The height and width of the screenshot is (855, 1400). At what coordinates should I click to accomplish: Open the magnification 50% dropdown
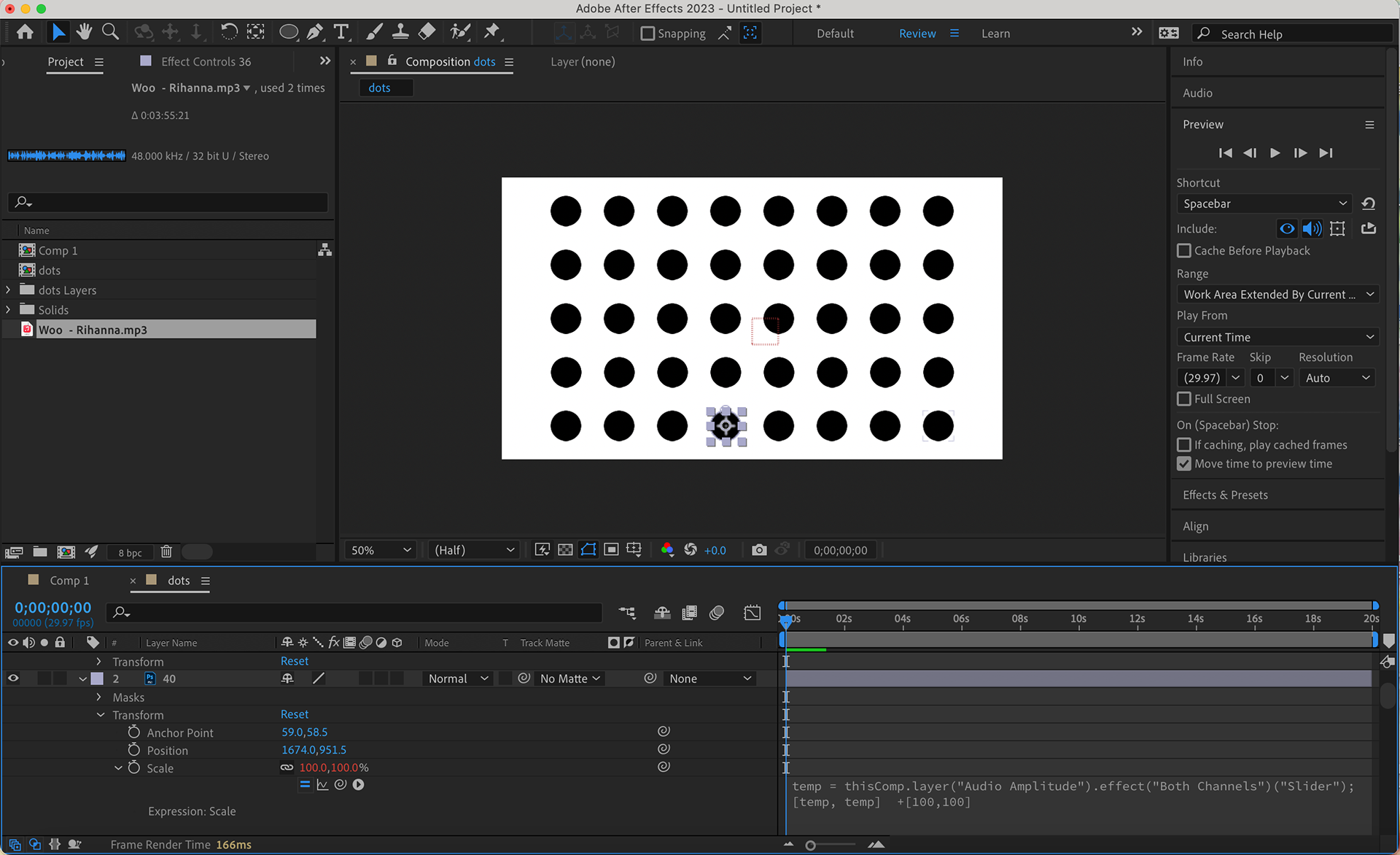point(381,550)
